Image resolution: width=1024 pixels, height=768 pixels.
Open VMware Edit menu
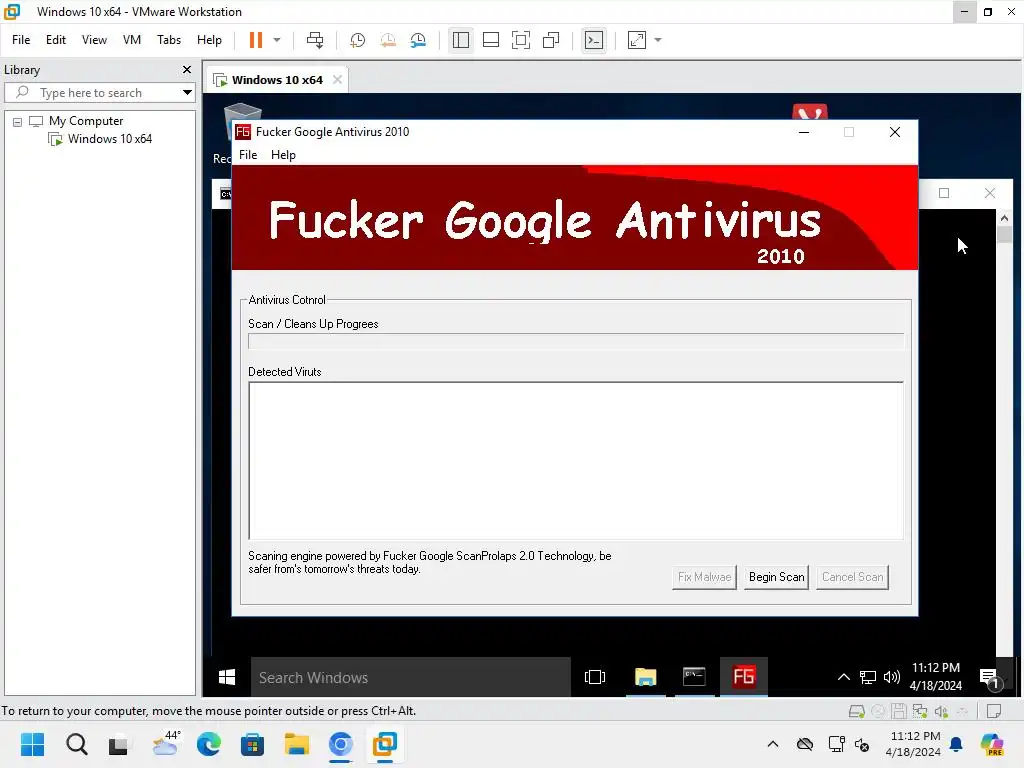click(x=56, y=40)
